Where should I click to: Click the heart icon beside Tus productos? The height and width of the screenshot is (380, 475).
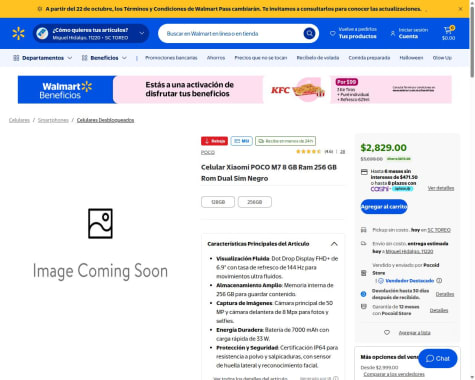click(332, 33)
